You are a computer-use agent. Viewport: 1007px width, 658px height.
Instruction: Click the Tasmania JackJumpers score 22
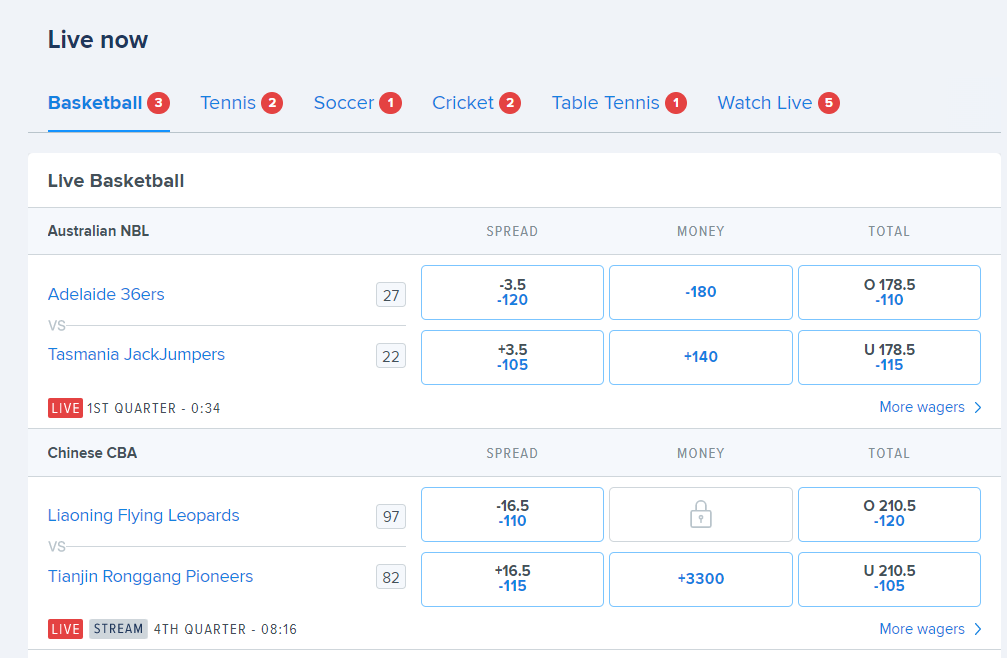391,356
